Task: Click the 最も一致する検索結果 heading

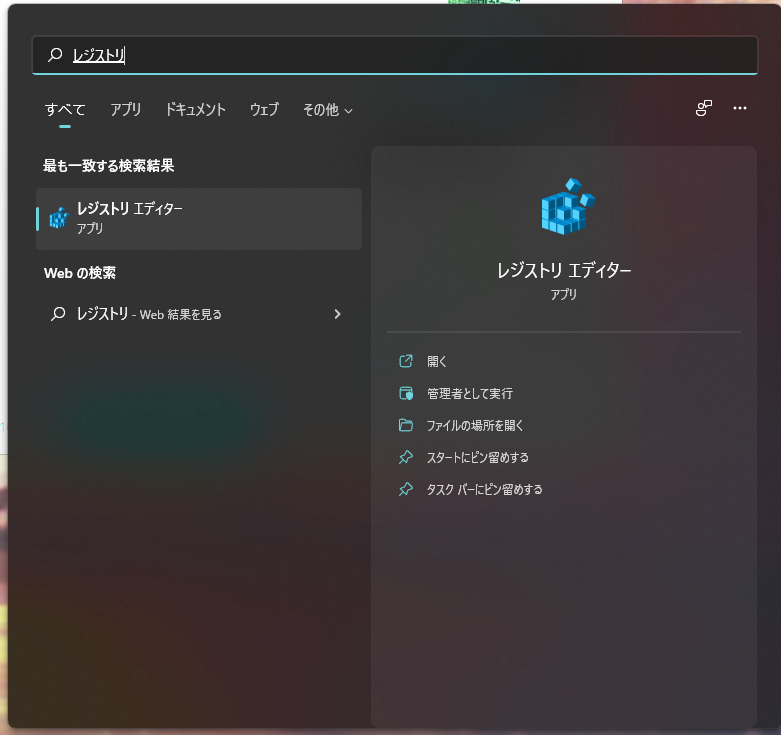Action: pos(109,165)
